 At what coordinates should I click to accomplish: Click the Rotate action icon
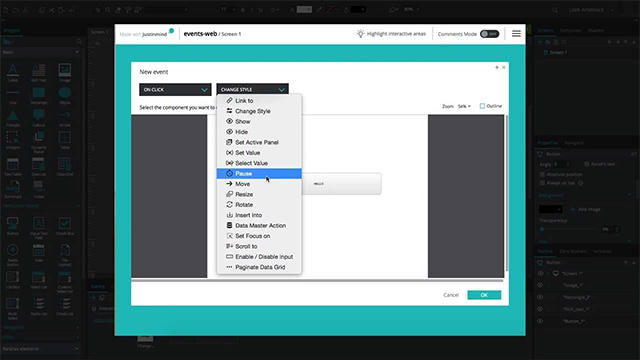(229, 204)
